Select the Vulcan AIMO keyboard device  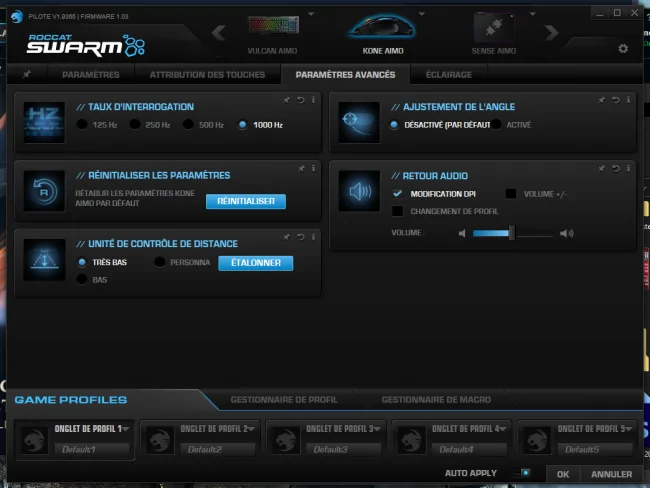[x=273, y=35]
